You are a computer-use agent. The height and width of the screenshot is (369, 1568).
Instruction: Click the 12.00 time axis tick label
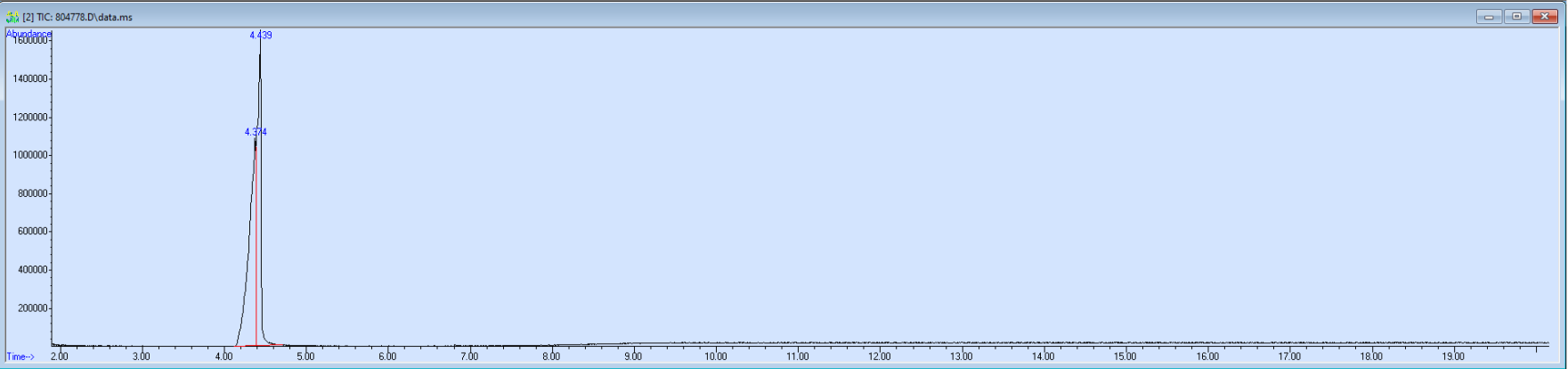click(x=880, y=357)
